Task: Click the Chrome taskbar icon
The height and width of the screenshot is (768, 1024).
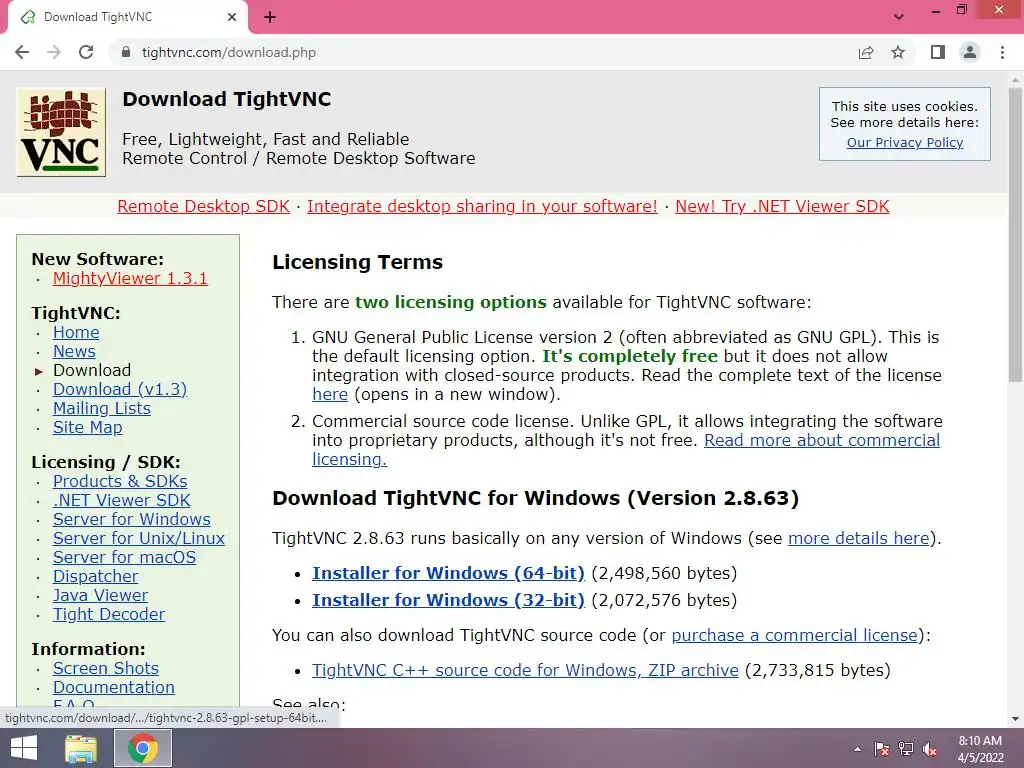Action: click(143, 748)
